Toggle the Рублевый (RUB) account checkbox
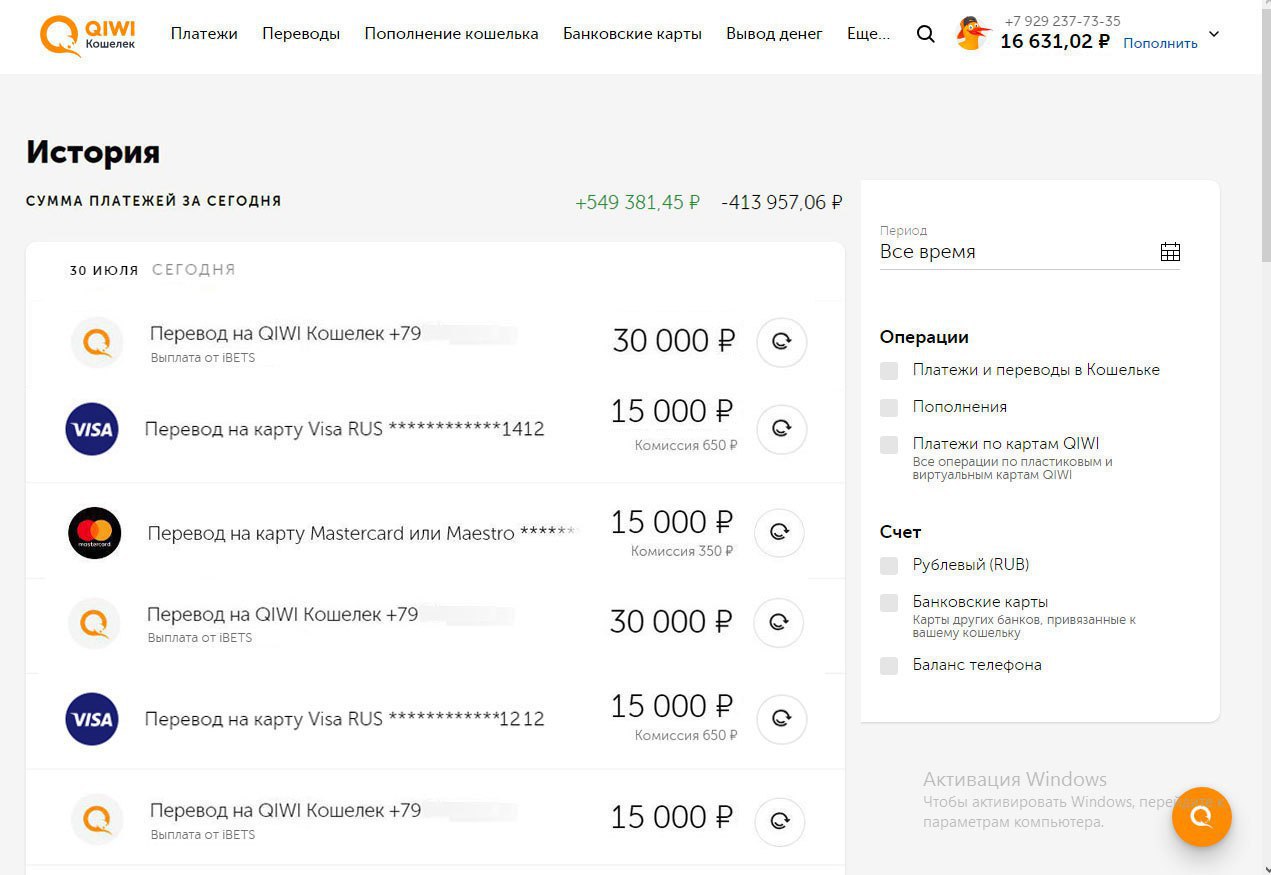This screenshot has height=875, width=1271. click(x=889, y=566)
